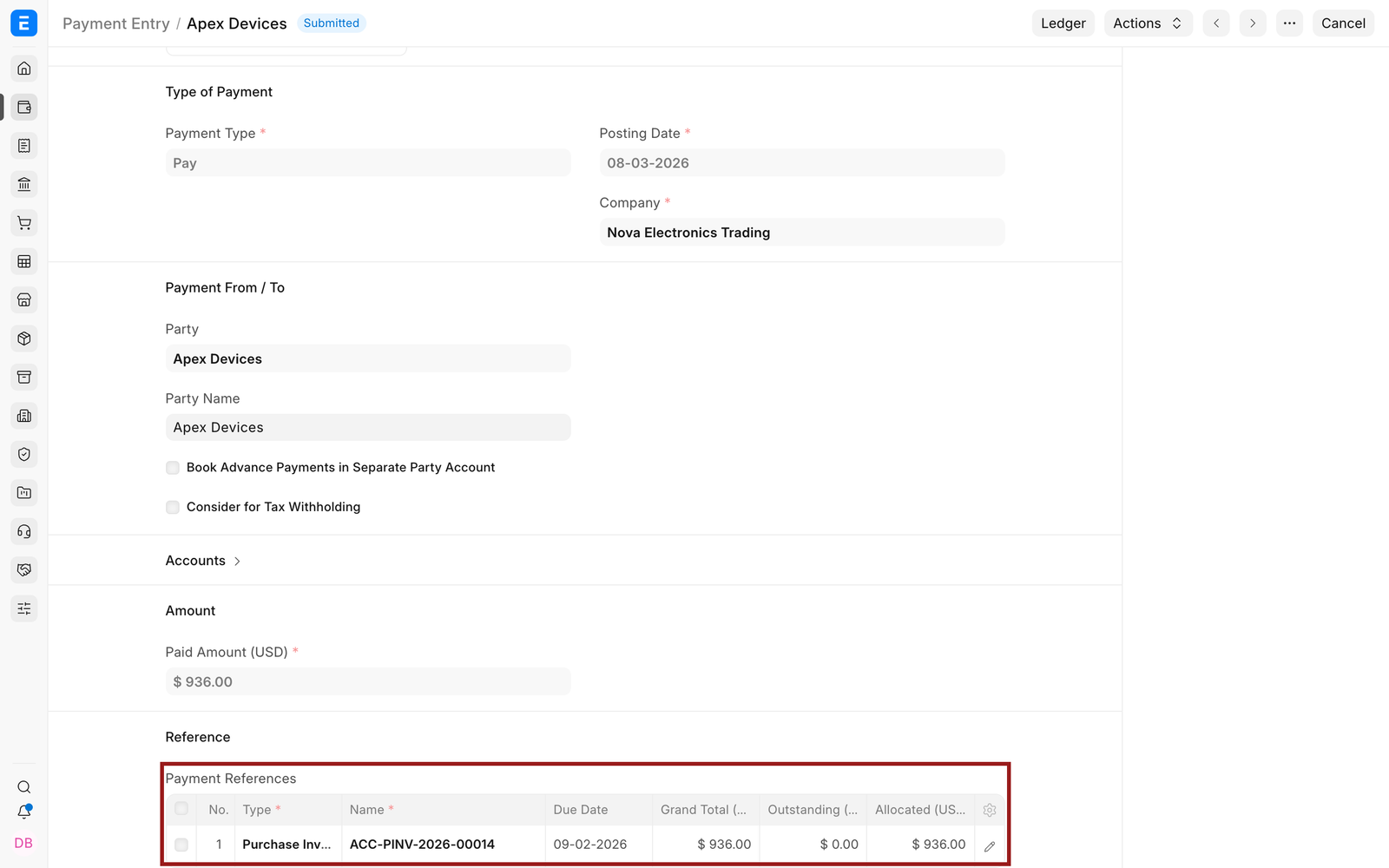Image resolution: width=1389 pixels, height=868 pixels.
Task: Select row 1 checkbox in Payment References
Action: (x=181, y=845)
